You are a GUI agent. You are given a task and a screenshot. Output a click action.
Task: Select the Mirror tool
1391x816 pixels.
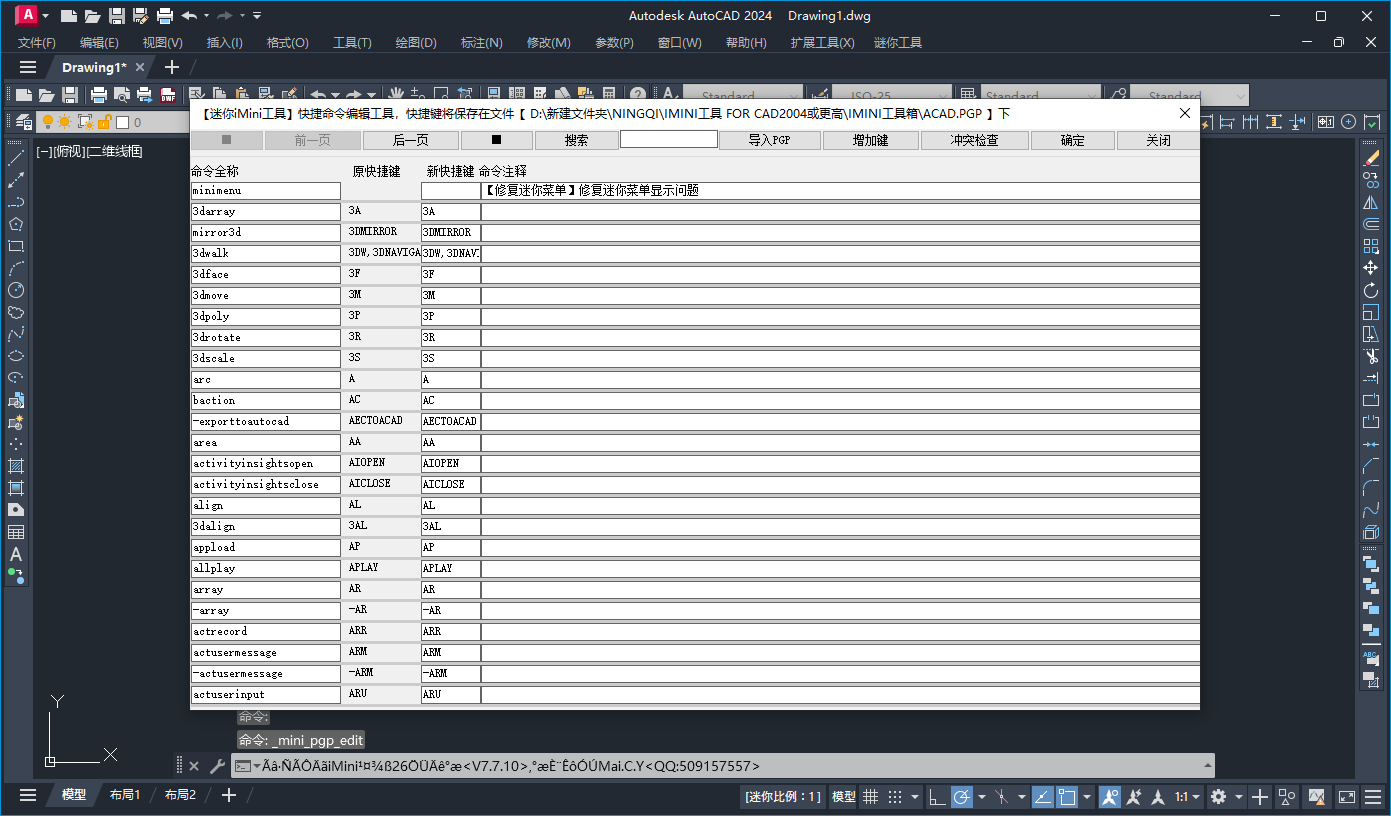point(1371,202)
